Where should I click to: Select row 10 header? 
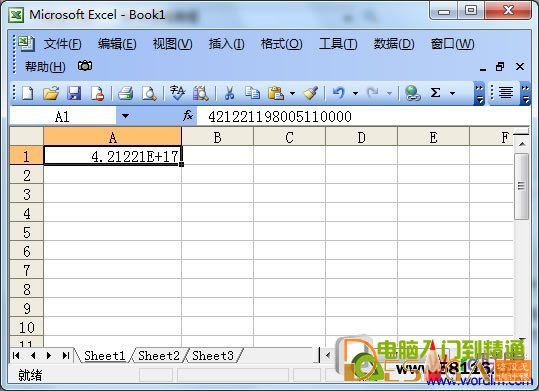[26, 327]
